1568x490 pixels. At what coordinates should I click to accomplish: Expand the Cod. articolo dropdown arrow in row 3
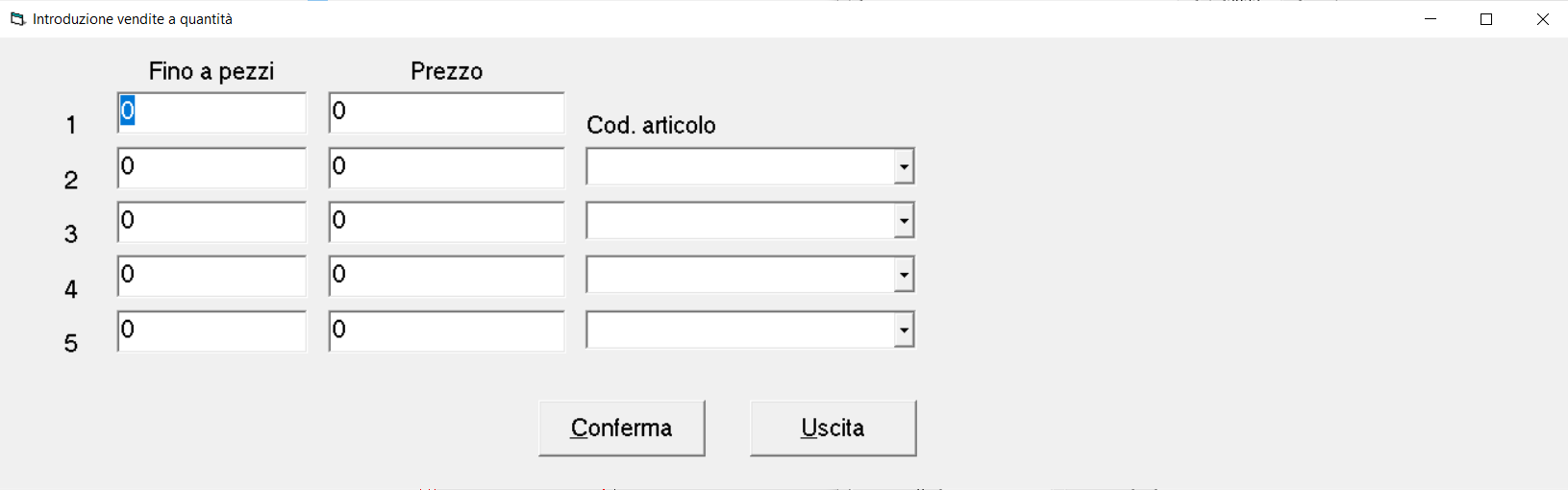click(904, 220)
